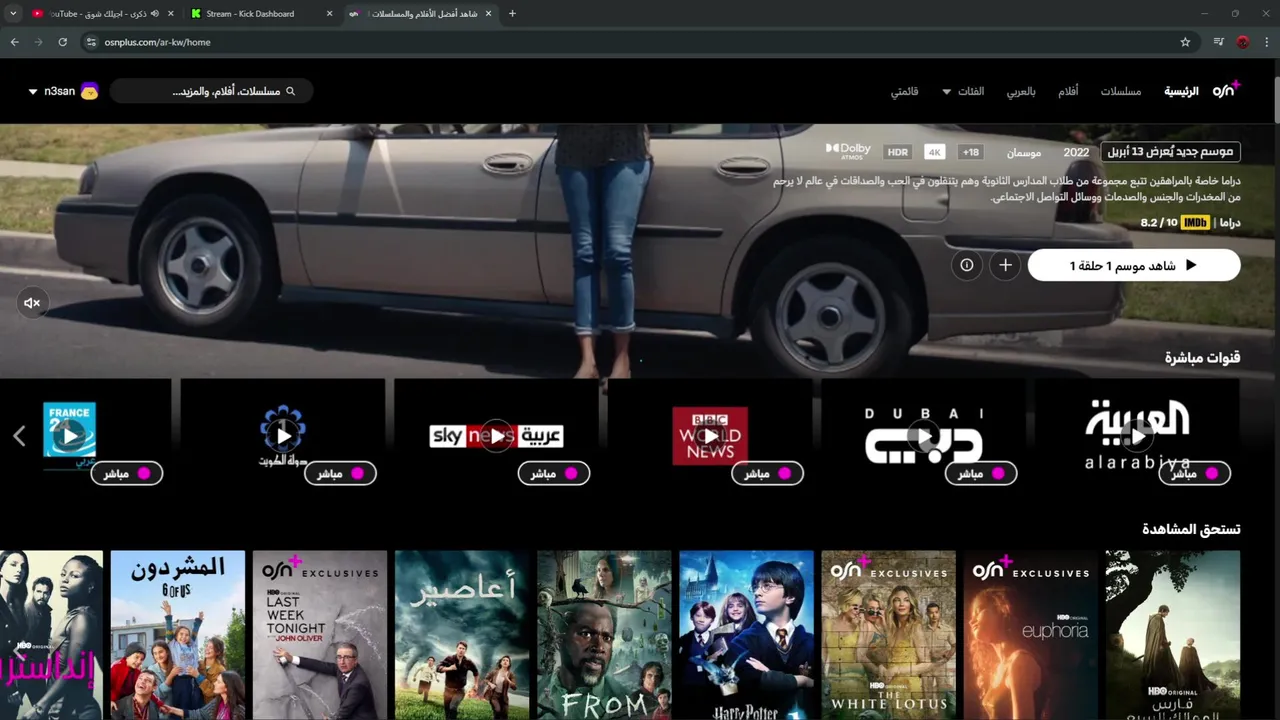Image resolution: width=1280 pixels, height=720 pixels.
Task: Play Dubai TV live channel
Action: coord(923,436)
